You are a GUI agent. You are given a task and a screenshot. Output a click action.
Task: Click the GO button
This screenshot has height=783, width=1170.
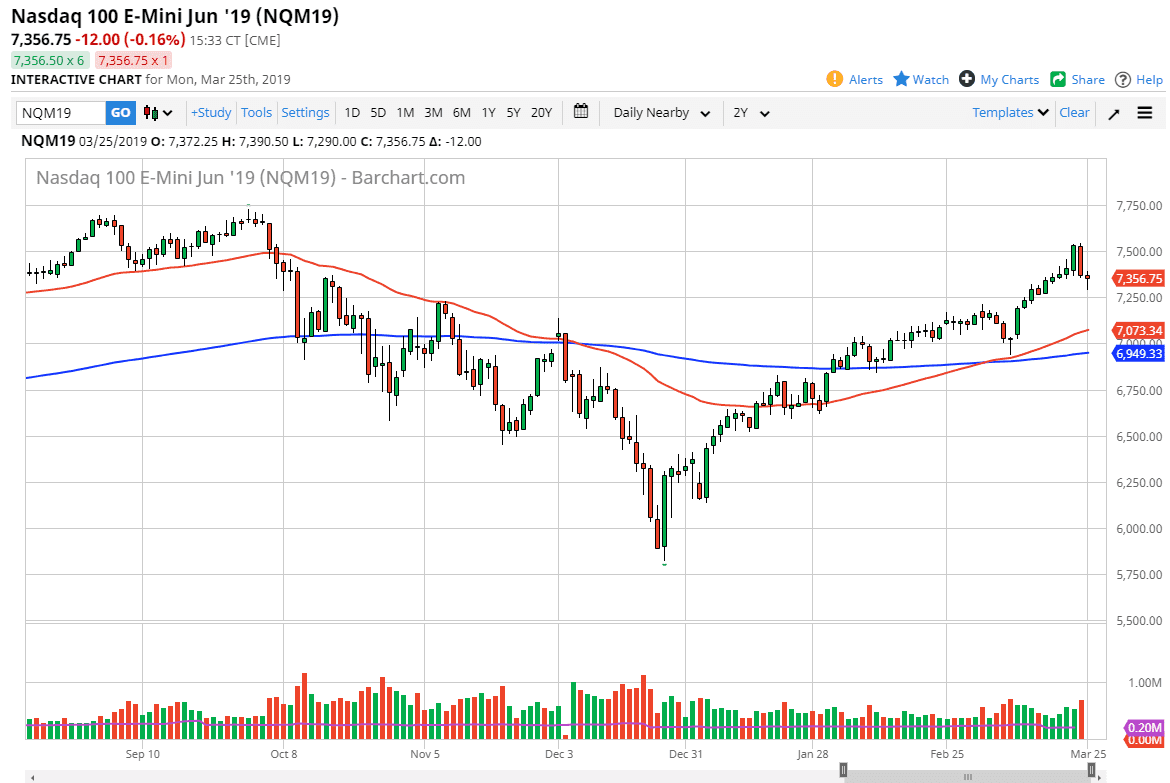(120, 113)
